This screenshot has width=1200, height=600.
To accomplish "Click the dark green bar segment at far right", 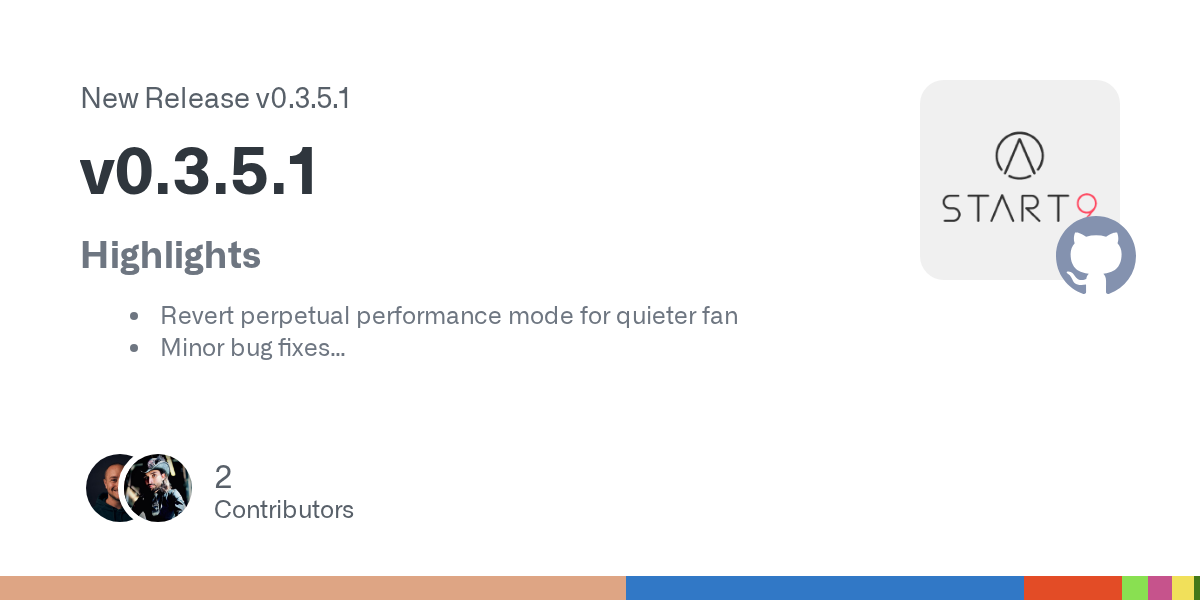I will 1197,588.
